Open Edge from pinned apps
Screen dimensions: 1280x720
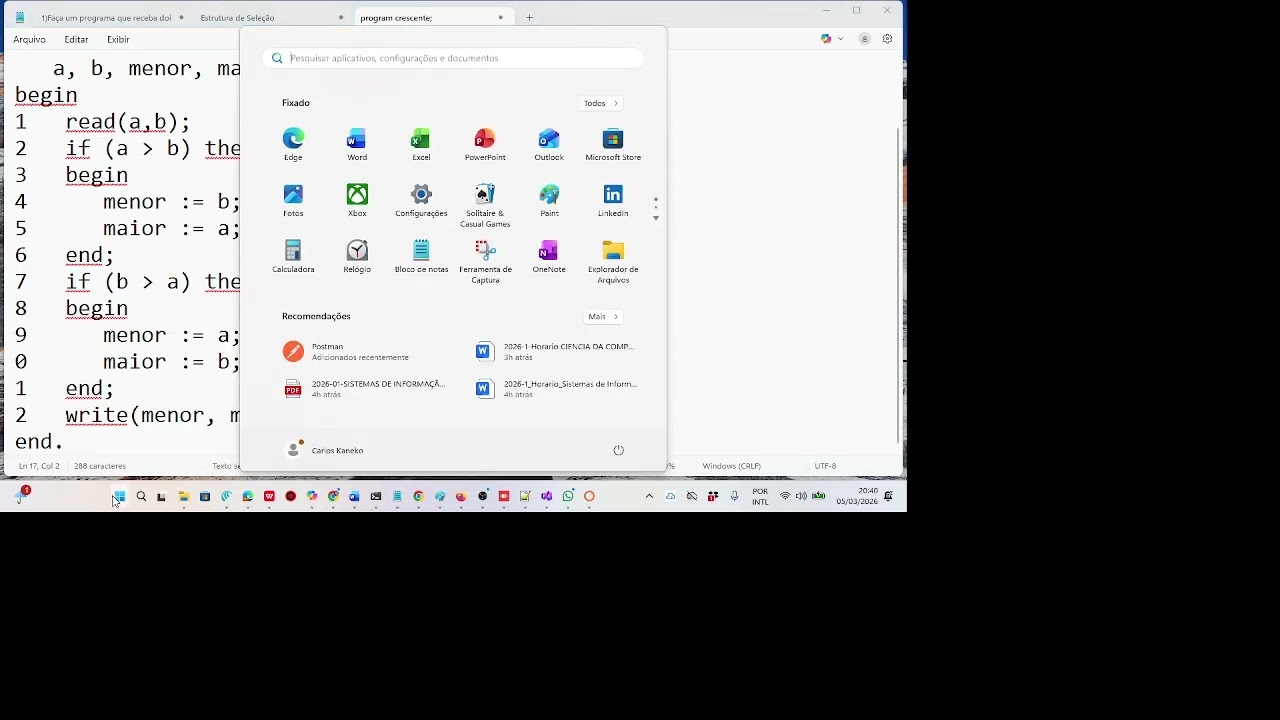click(293, 144)
